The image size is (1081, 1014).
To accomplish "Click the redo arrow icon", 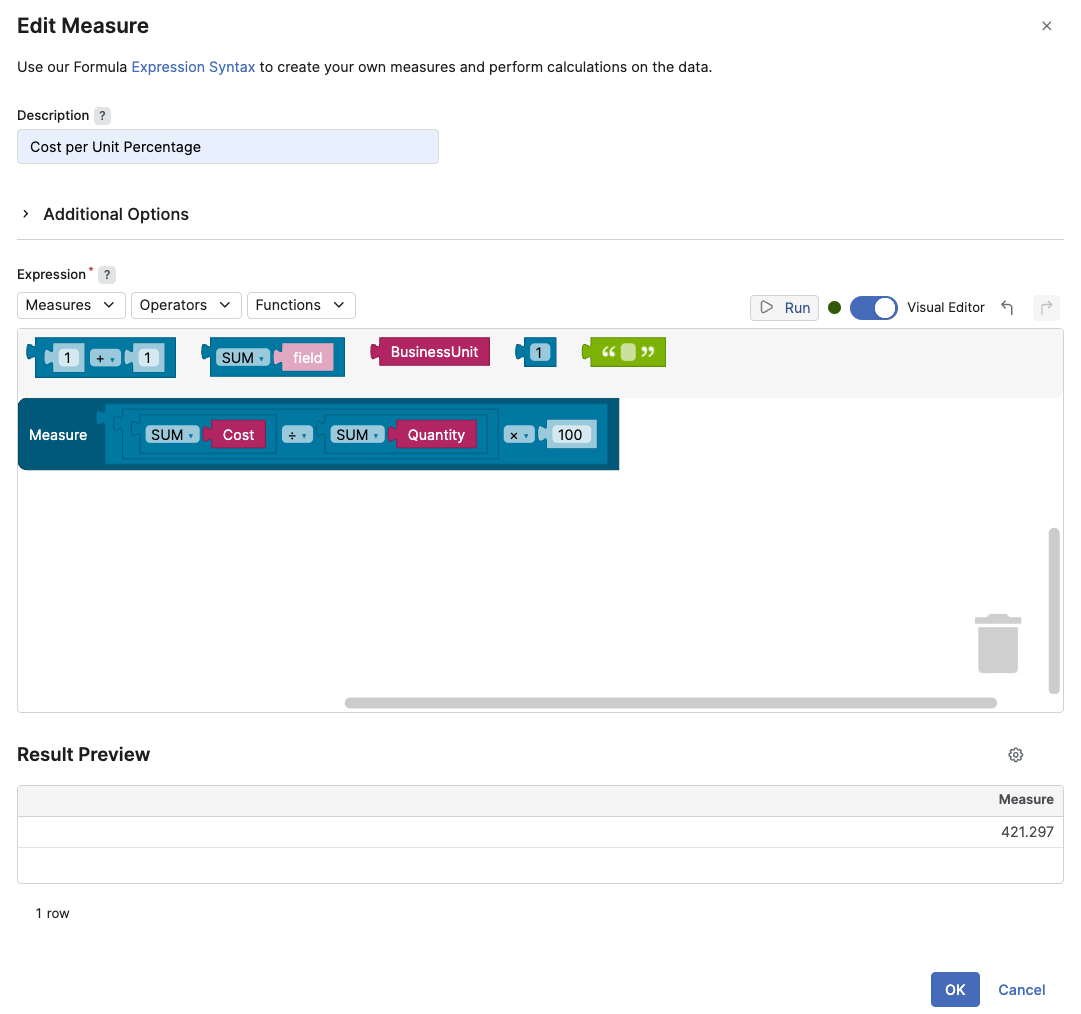I will click(x=1046, y=308).
